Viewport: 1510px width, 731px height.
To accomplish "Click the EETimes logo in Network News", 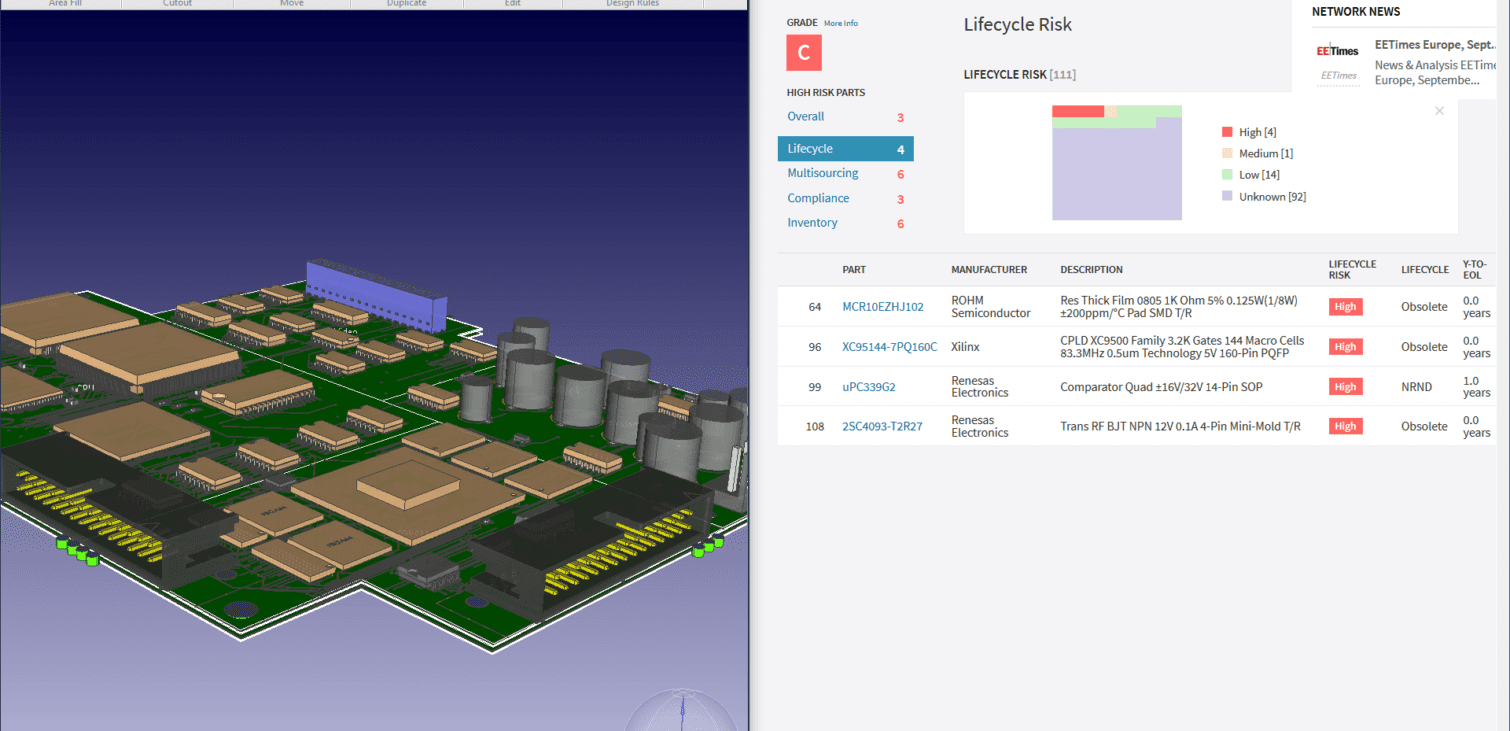I will point(1337,51).
